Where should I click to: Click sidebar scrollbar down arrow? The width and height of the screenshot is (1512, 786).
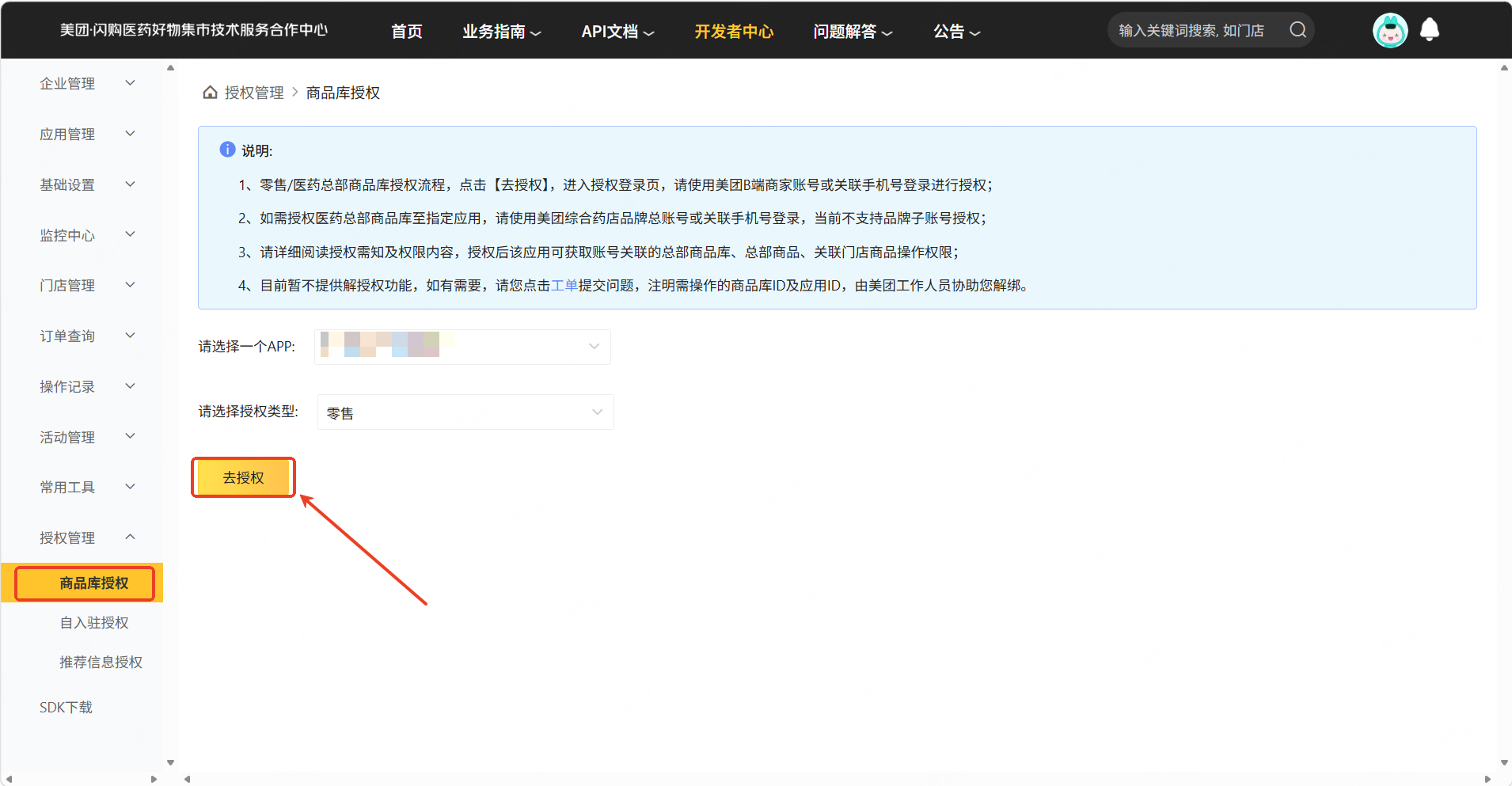(x=170, y=763)
